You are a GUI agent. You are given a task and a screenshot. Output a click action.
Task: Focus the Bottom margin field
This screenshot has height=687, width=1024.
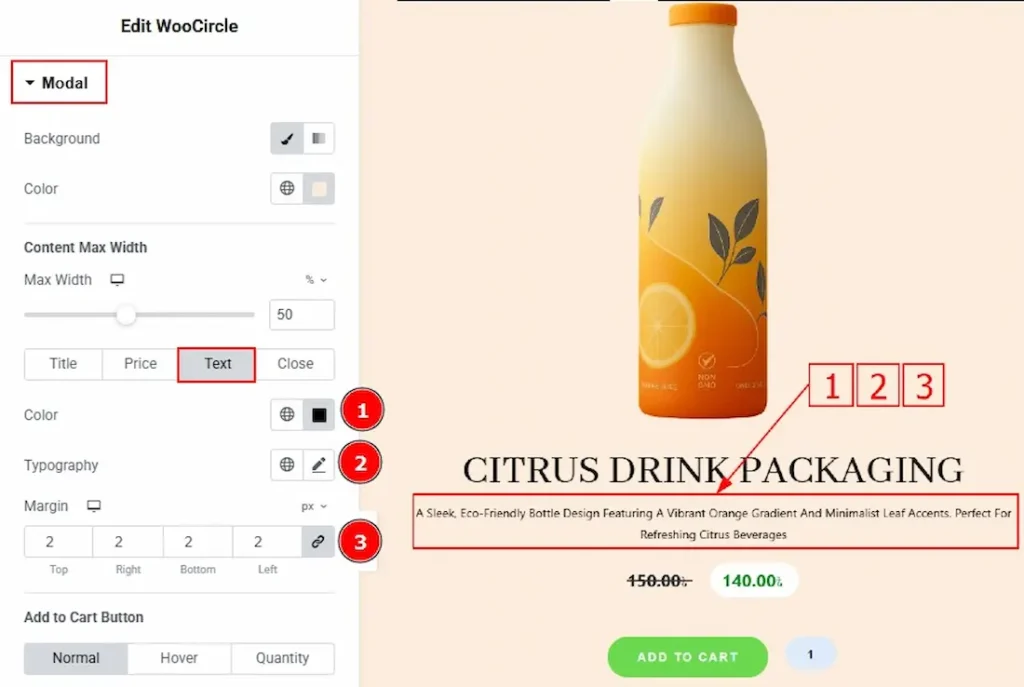(x=198, y=541)
